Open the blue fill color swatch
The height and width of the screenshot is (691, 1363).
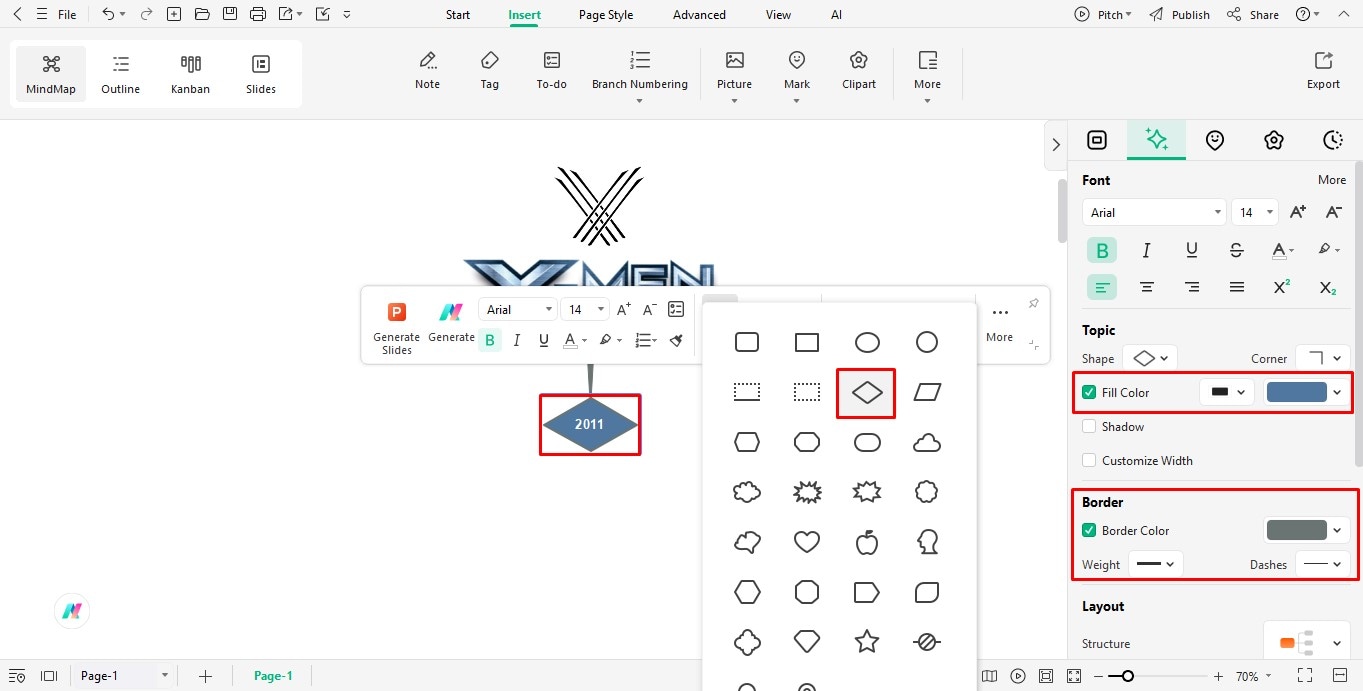tap(1306, 392)
